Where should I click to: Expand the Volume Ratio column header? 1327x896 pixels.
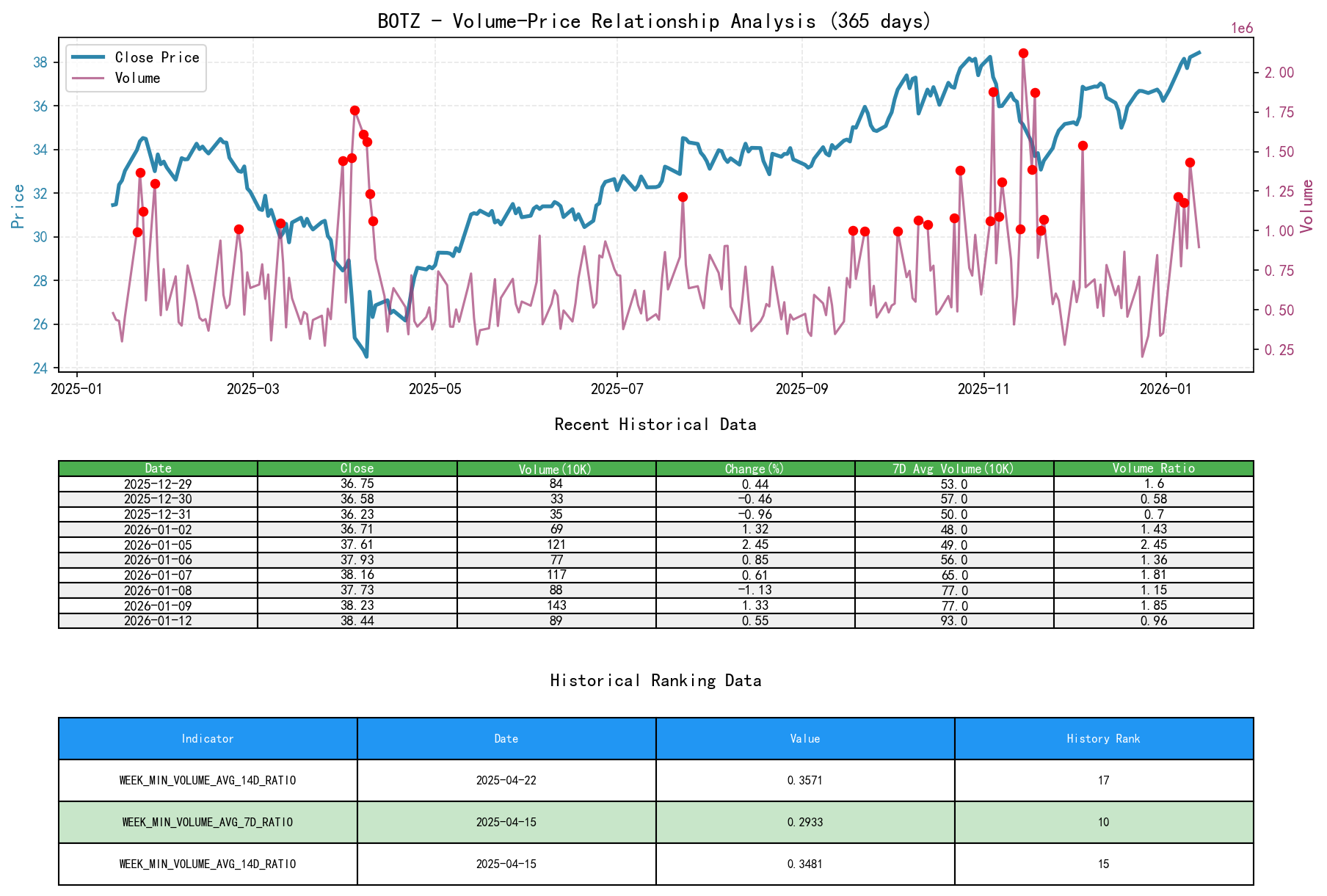coord(1154,467)
